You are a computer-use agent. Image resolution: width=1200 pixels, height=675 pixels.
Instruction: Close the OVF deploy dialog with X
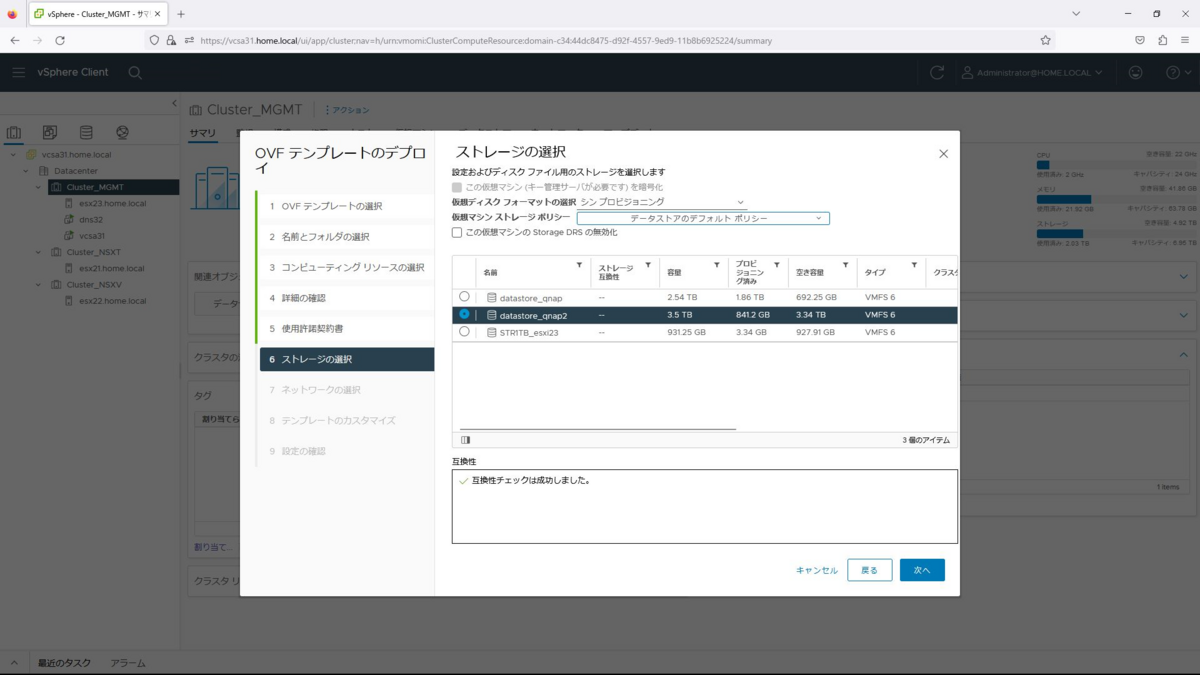tap(943, 154)
